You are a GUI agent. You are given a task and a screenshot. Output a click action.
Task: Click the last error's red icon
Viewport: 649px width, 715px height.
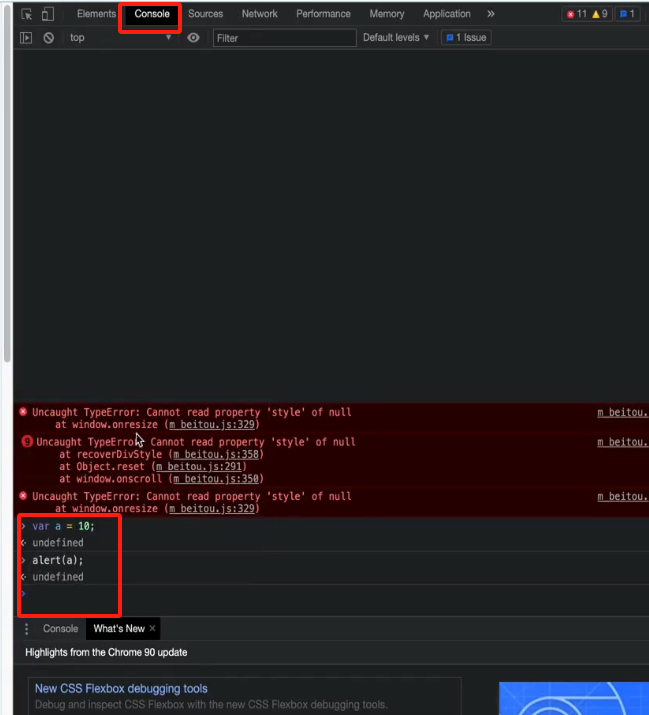pos(23,496)
